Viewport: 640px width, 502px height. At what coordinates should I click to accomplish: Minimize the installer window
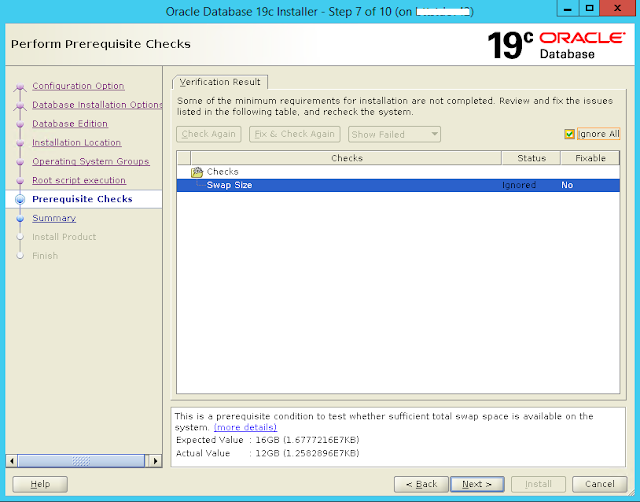coord(568,8)
